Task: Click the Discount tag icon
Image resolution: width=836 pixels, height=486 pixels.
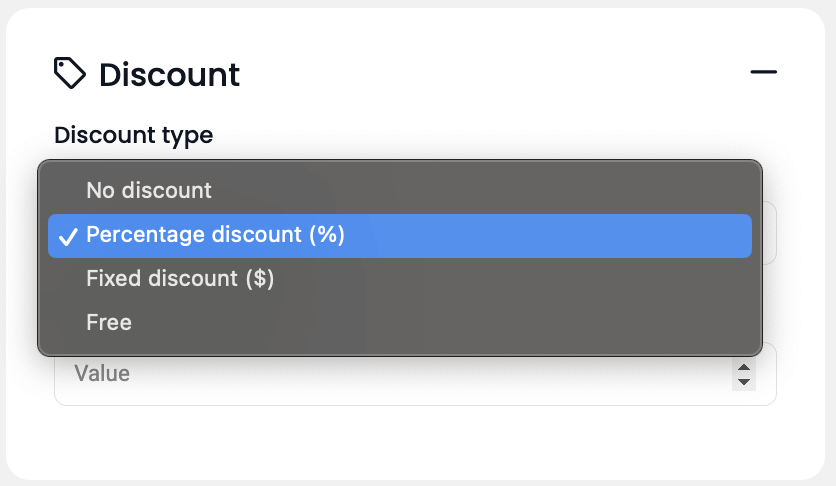Action: click(x=70, y=74)
